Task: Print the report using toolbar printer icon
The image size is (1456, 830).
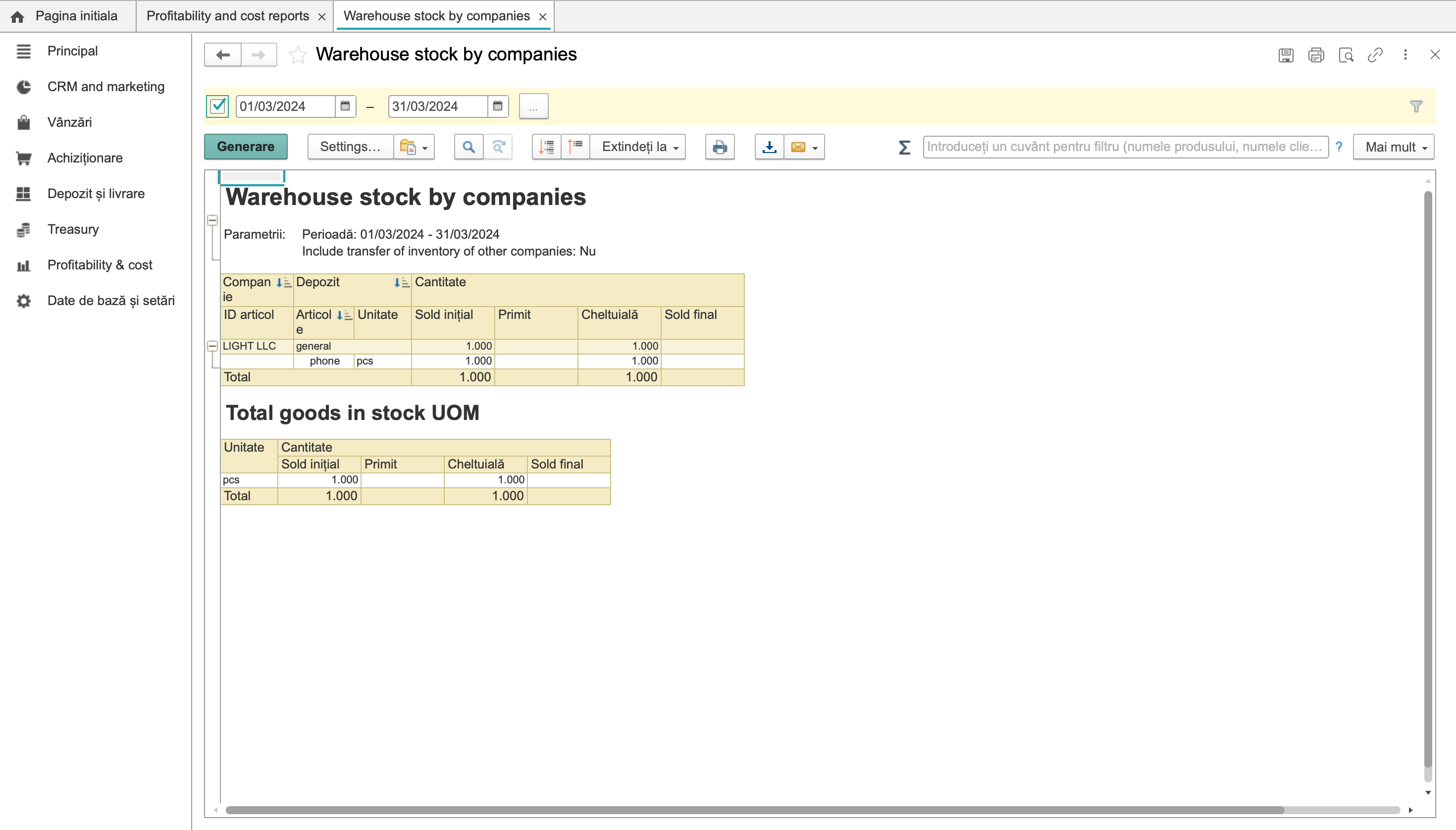Action: click(720, 147)
